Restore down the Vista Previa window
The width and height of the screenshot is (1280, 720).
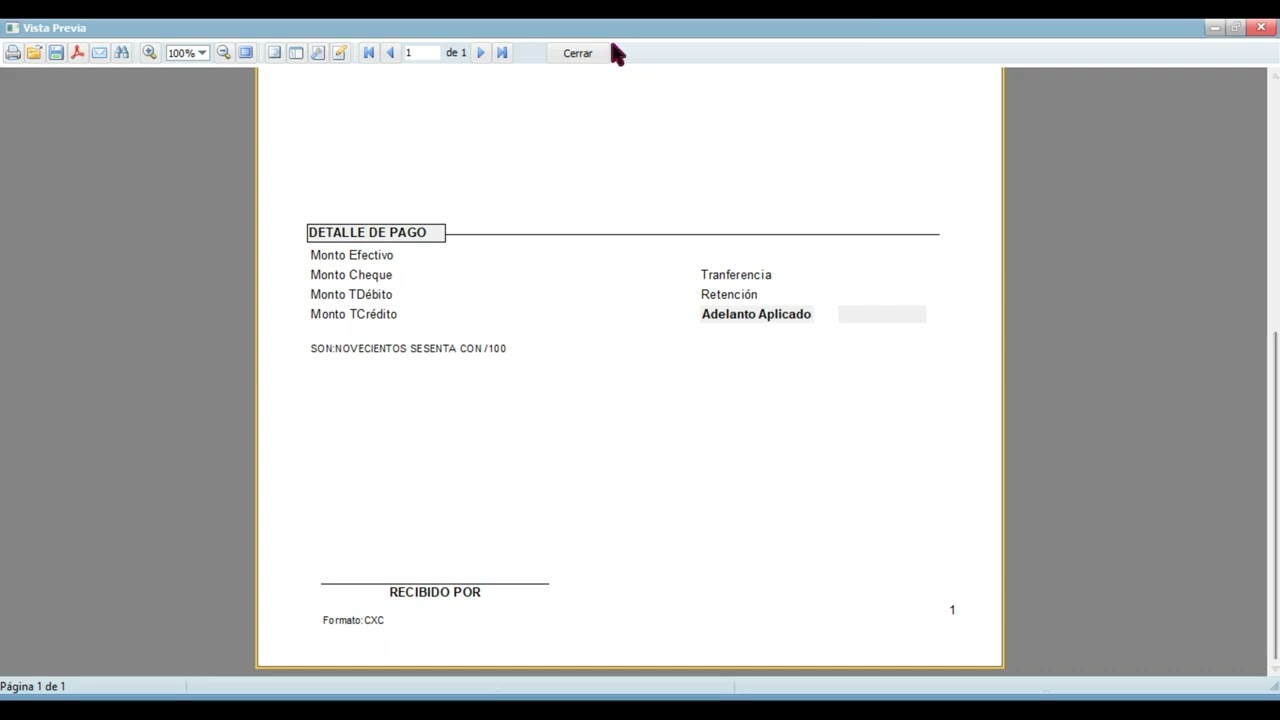(x=1236, y=27)
